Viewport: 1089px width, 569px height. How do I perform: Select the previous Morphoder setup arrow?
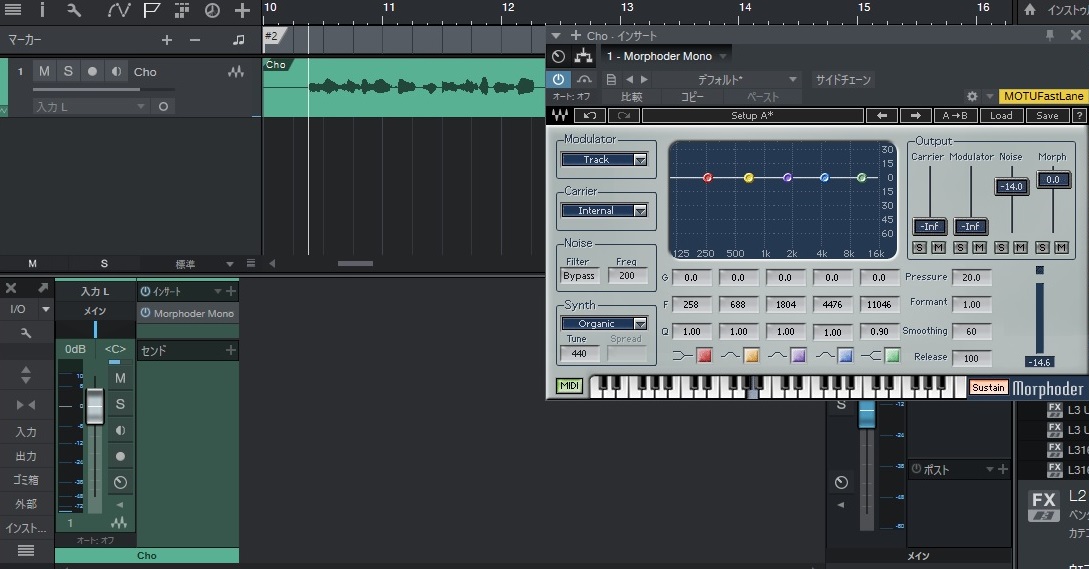click(882, 115)
